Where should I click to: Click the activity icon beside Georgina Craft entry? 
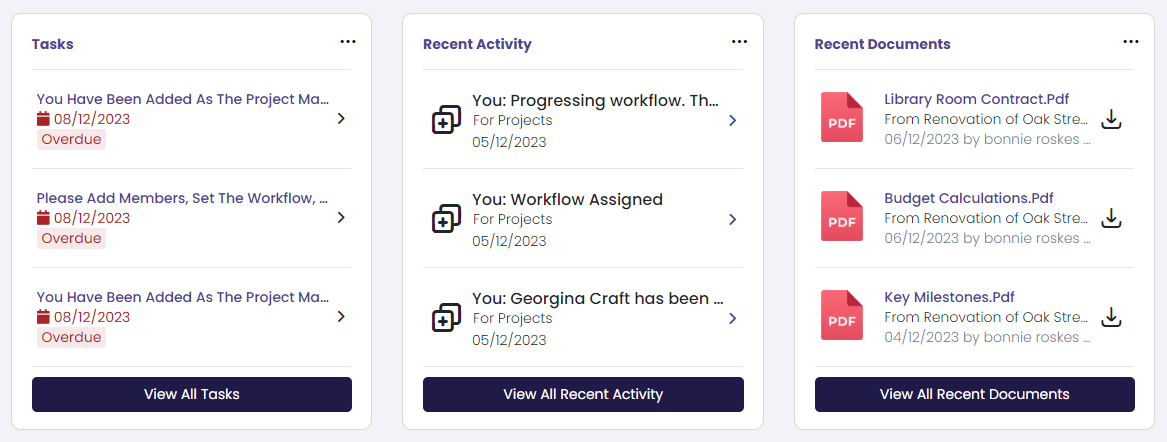(x=446, y=318)
